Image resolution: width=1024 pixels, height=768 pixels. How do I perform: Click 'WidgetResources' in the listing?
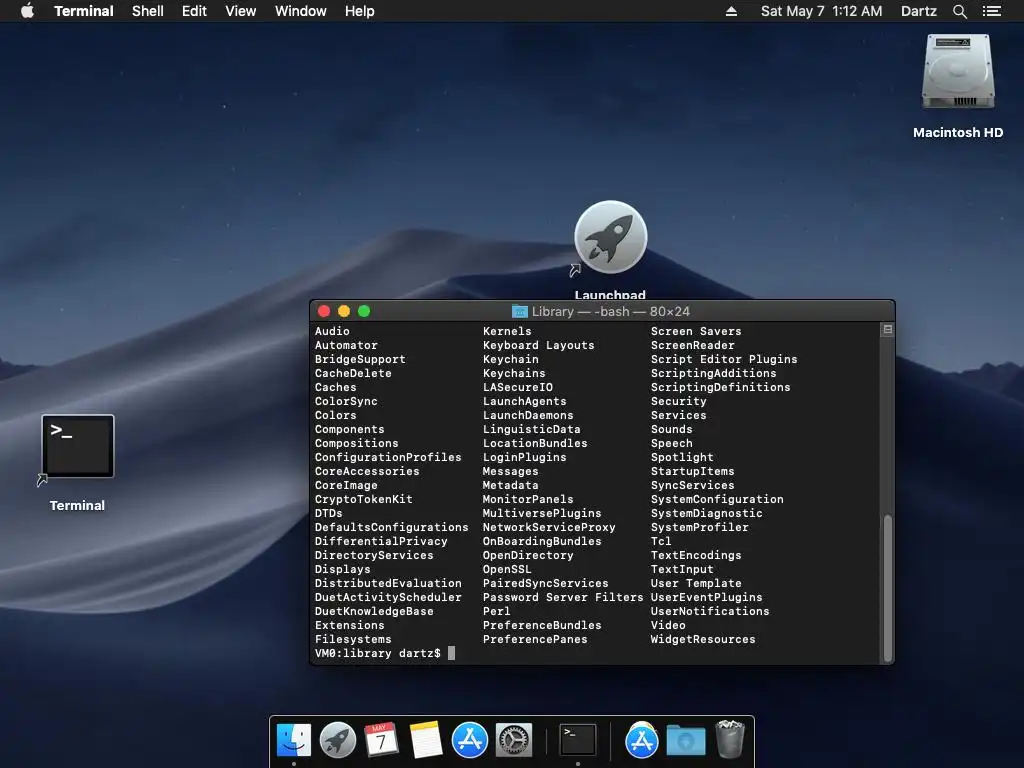click(703, 639)
